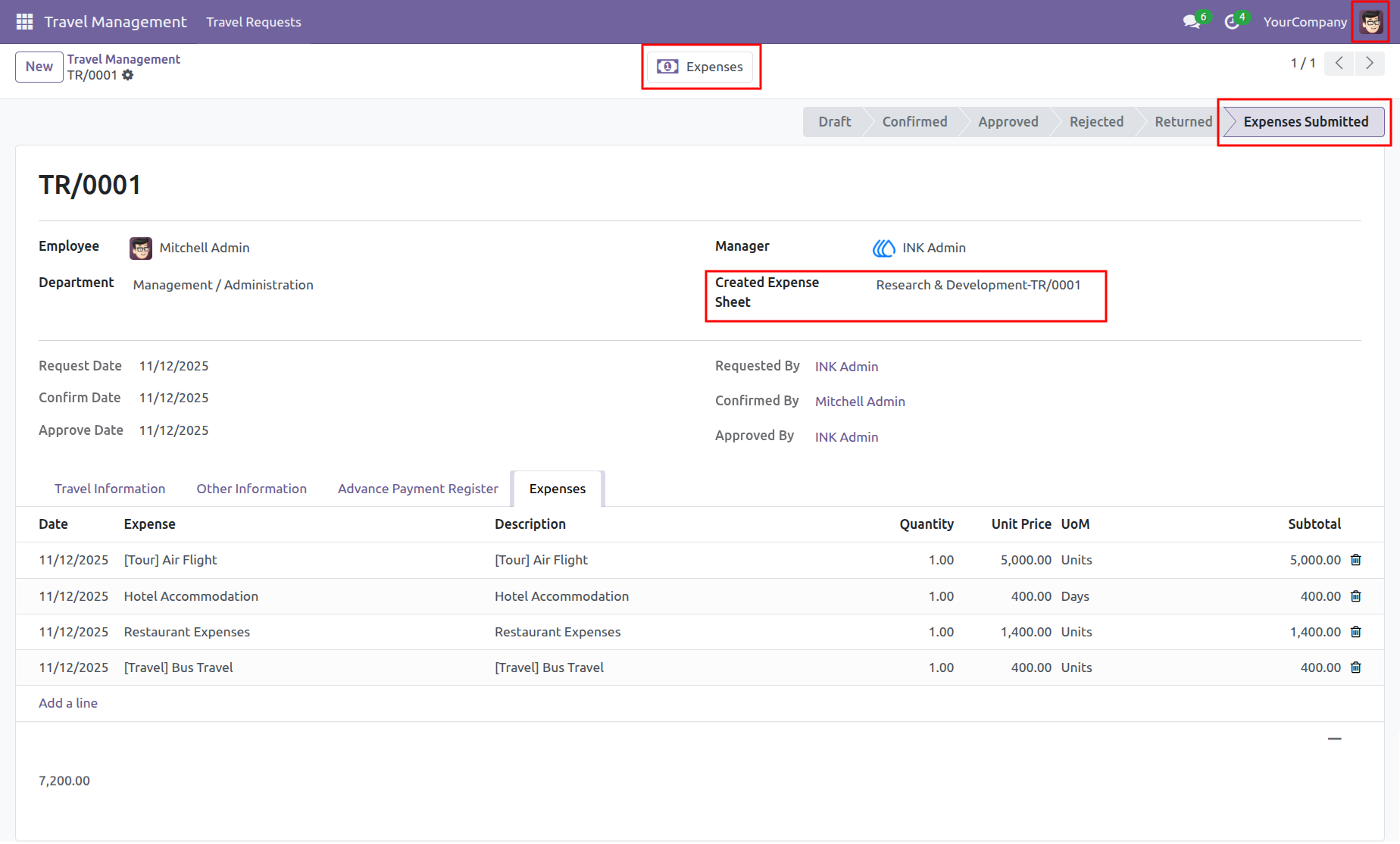1400x844 pixels.
Task: Delete the Air Flight expense line
Action: (1356, 560)
